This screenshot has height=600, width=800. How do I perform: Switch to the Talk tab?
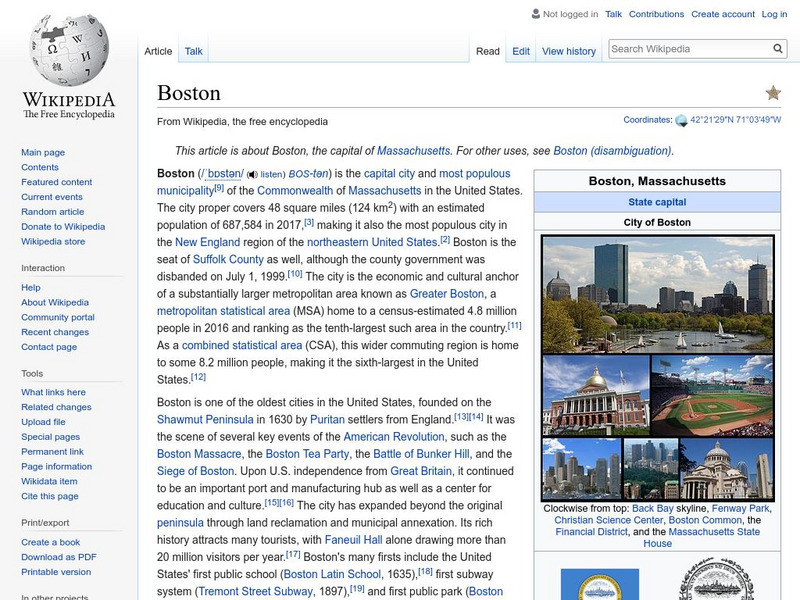[x=193, y=51]
